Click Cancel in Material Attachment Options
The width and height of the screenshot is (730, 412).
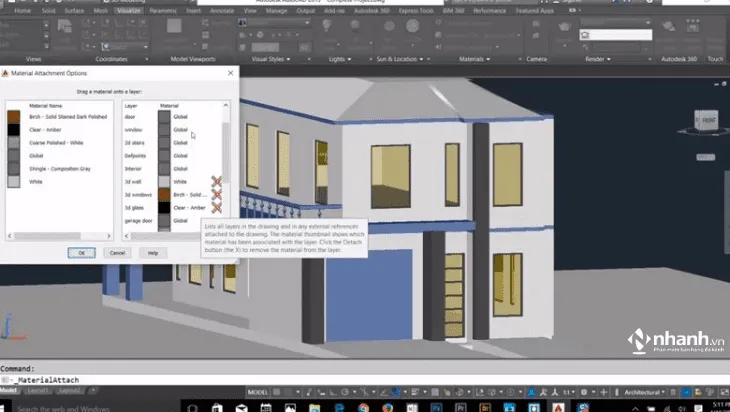pos(117,253)
